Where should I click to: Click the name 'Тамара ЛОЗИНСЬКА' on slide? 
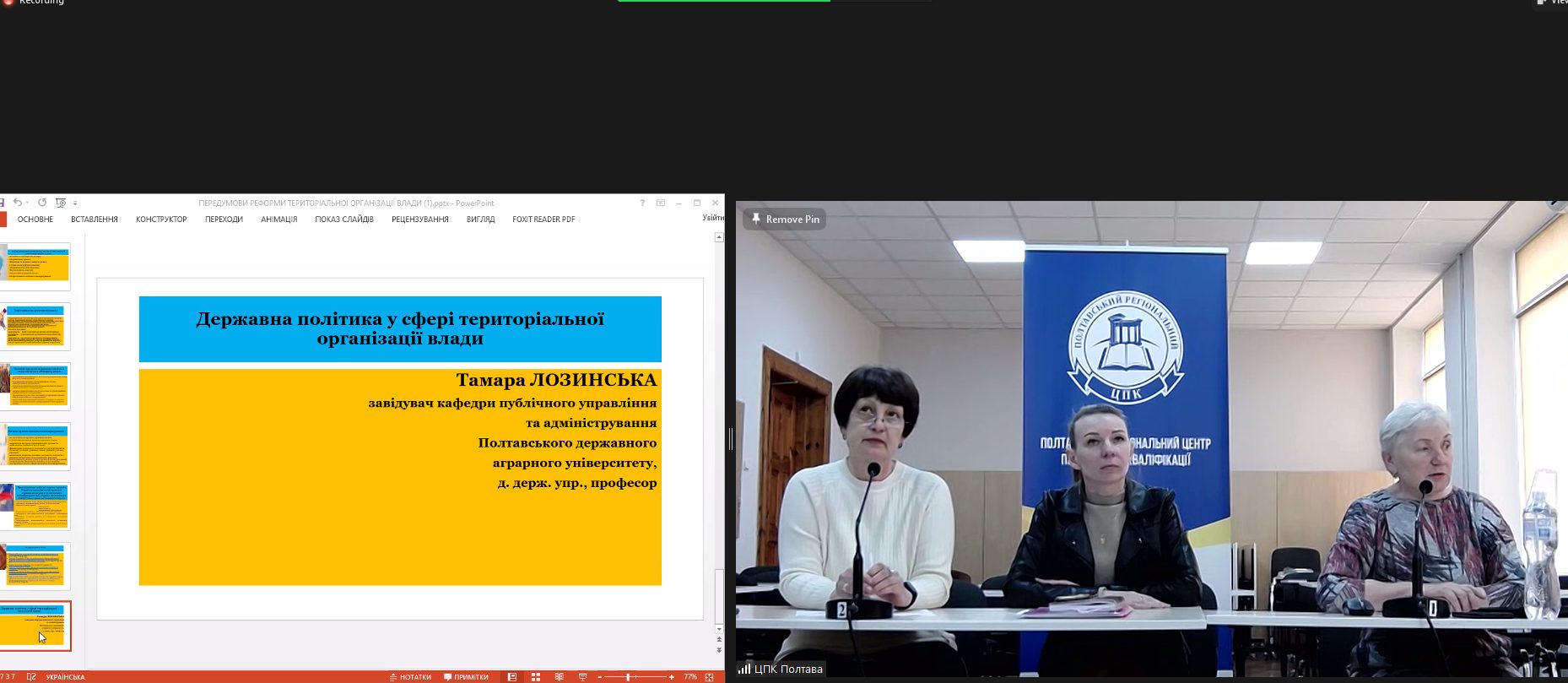pos(556,380)
